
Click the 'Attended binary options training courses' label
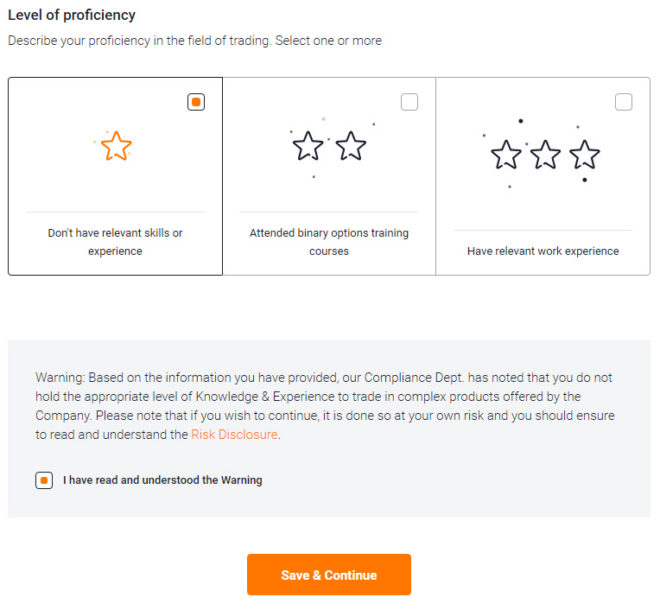point(329,242)
